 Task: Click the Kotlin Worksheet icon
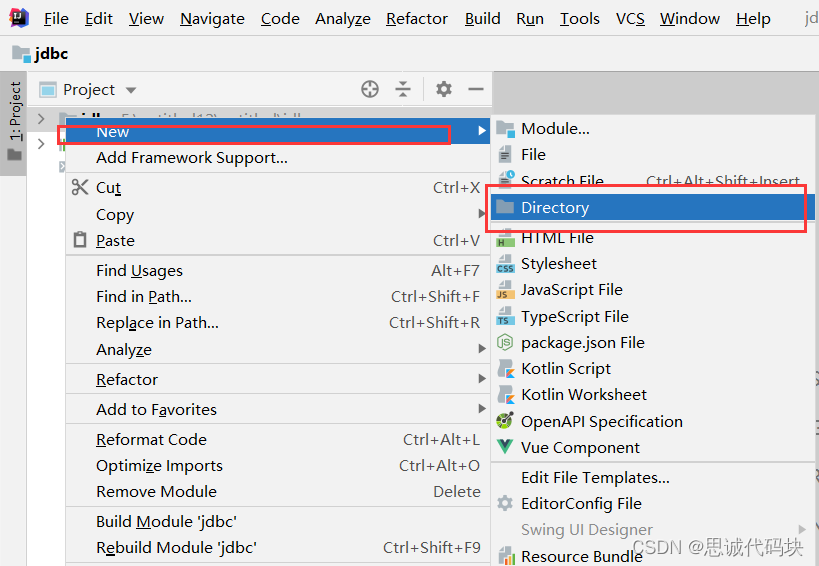[x=506, y=395]
